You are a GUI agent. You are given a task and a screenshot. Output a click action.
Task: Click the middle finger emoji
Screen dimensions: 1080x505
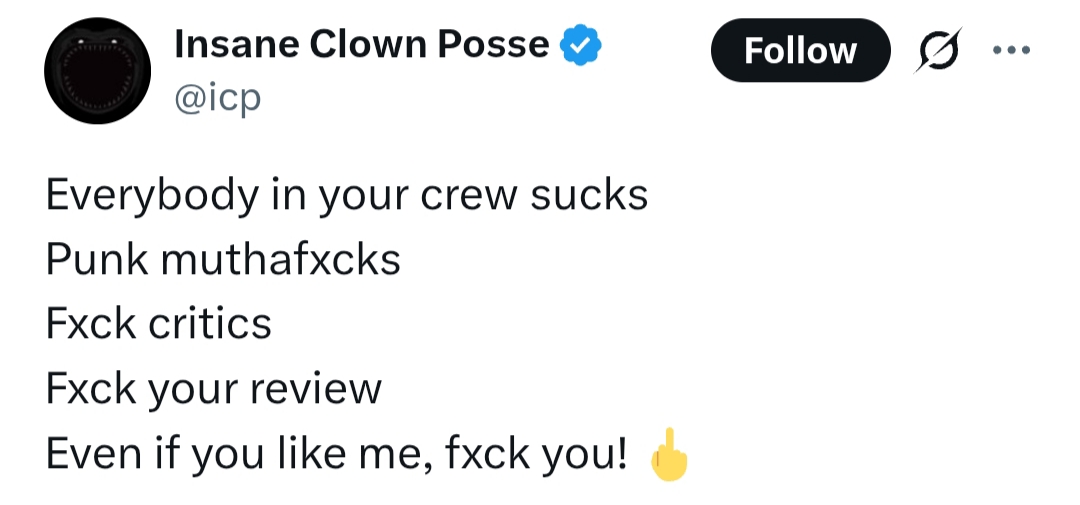point(670,457)
